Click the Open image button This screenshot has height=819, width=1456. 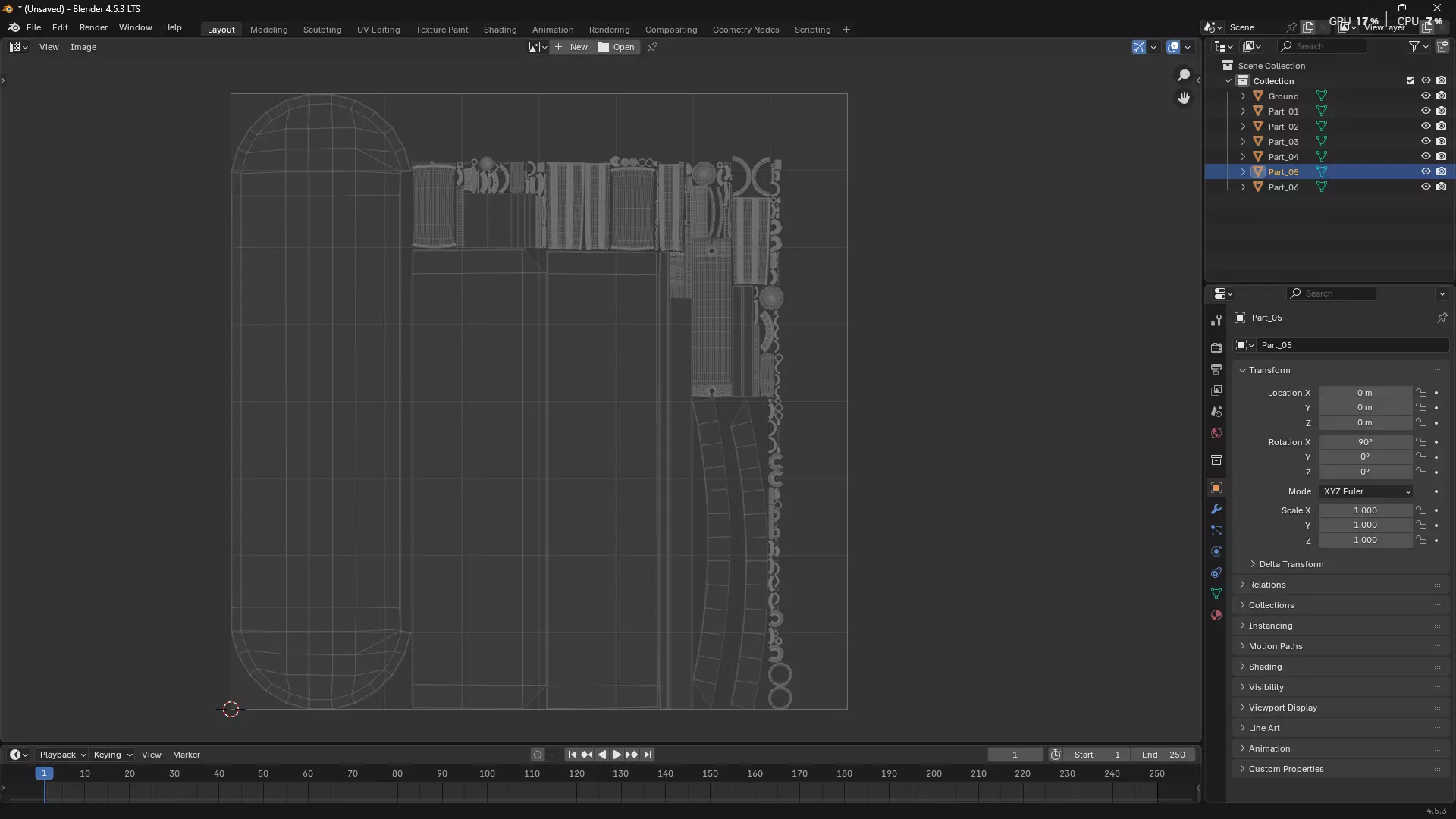click(x=617, y=47)
